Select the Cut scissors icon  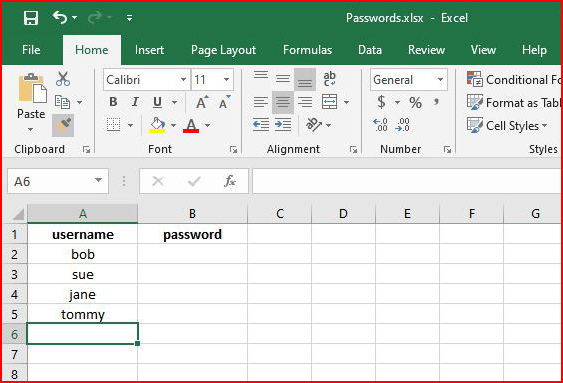pyautogui.click(x=63, y=79)
